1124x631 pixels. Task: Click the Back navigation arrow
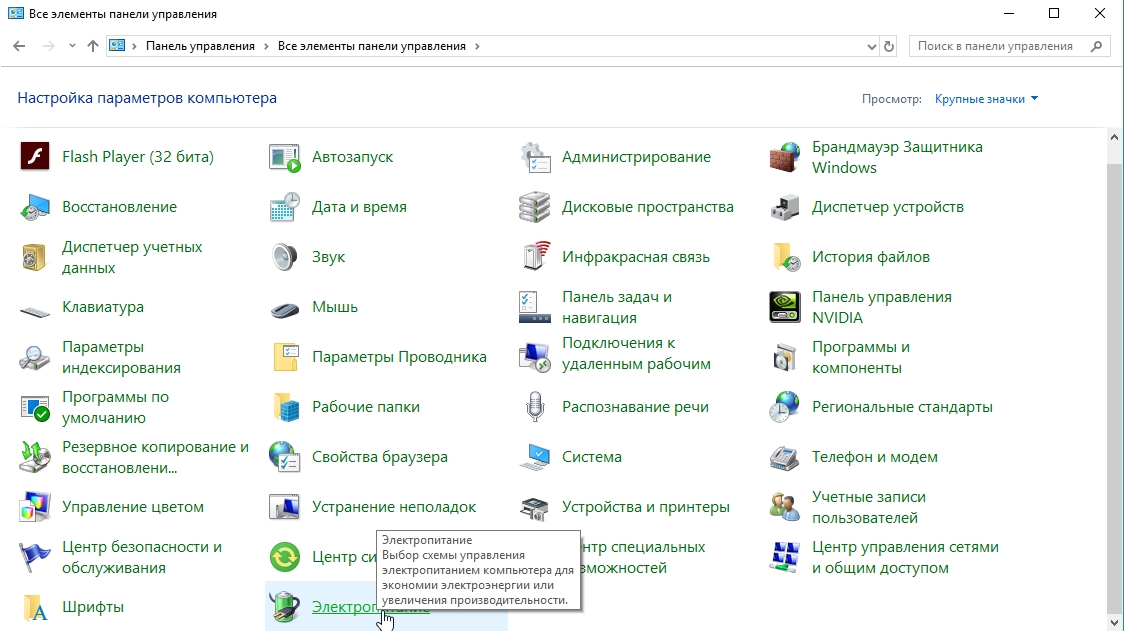pyautogui.click(x=19, y=46)
